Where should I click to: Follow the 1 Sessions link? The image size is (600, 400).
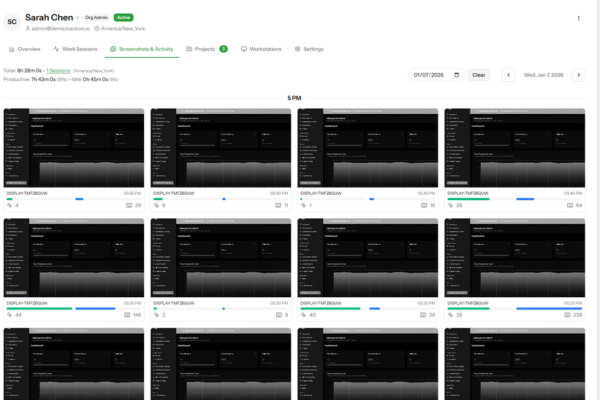[x=58, y=71]
